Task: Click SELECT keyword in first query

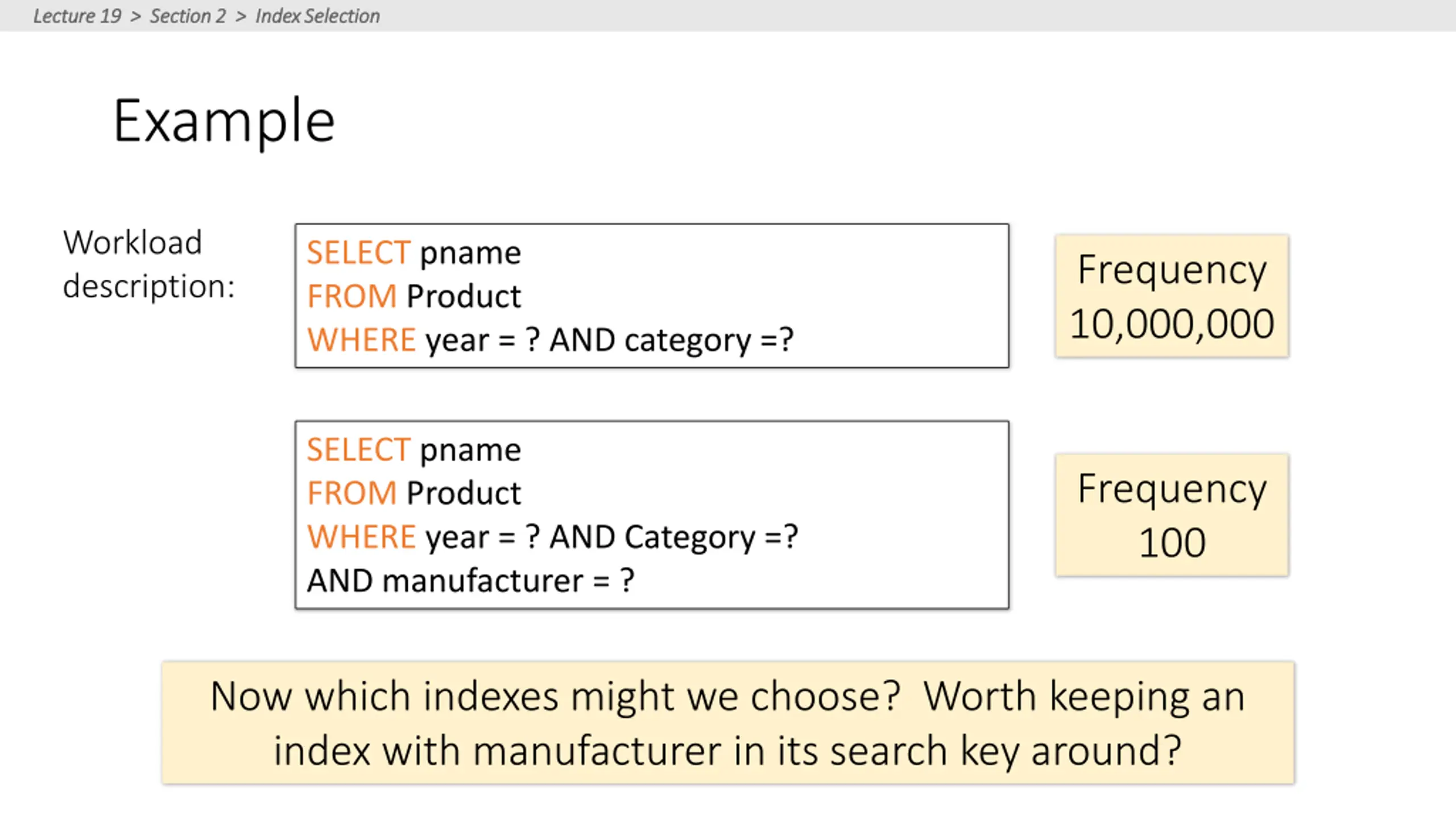Action: click(x=358, y=253)
